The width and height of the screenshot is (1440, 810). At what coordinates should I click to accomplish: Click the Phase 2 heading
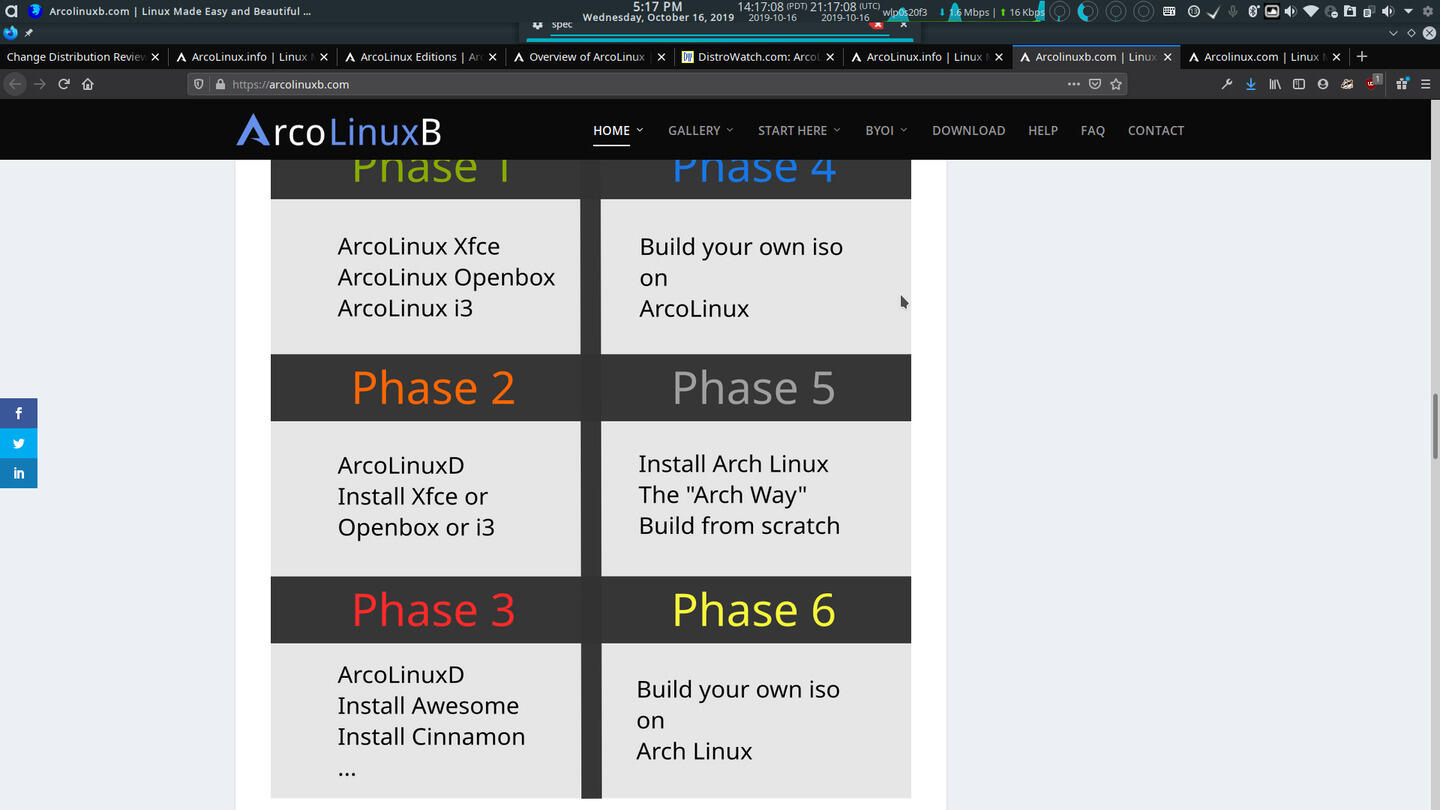[x=434, y=388]
